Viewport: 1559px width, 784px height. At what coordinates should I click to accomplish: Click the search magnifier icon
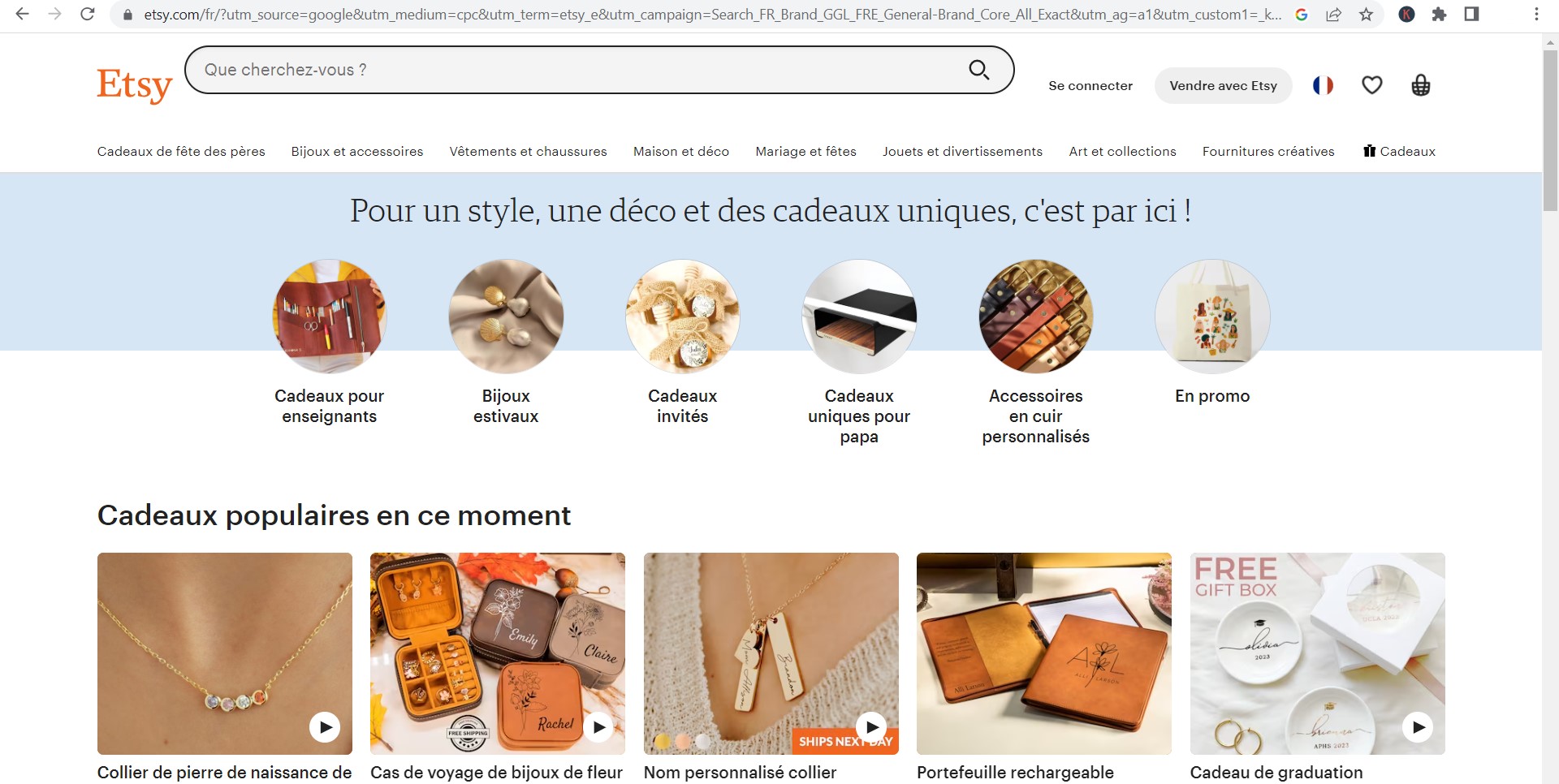point(978,70)
